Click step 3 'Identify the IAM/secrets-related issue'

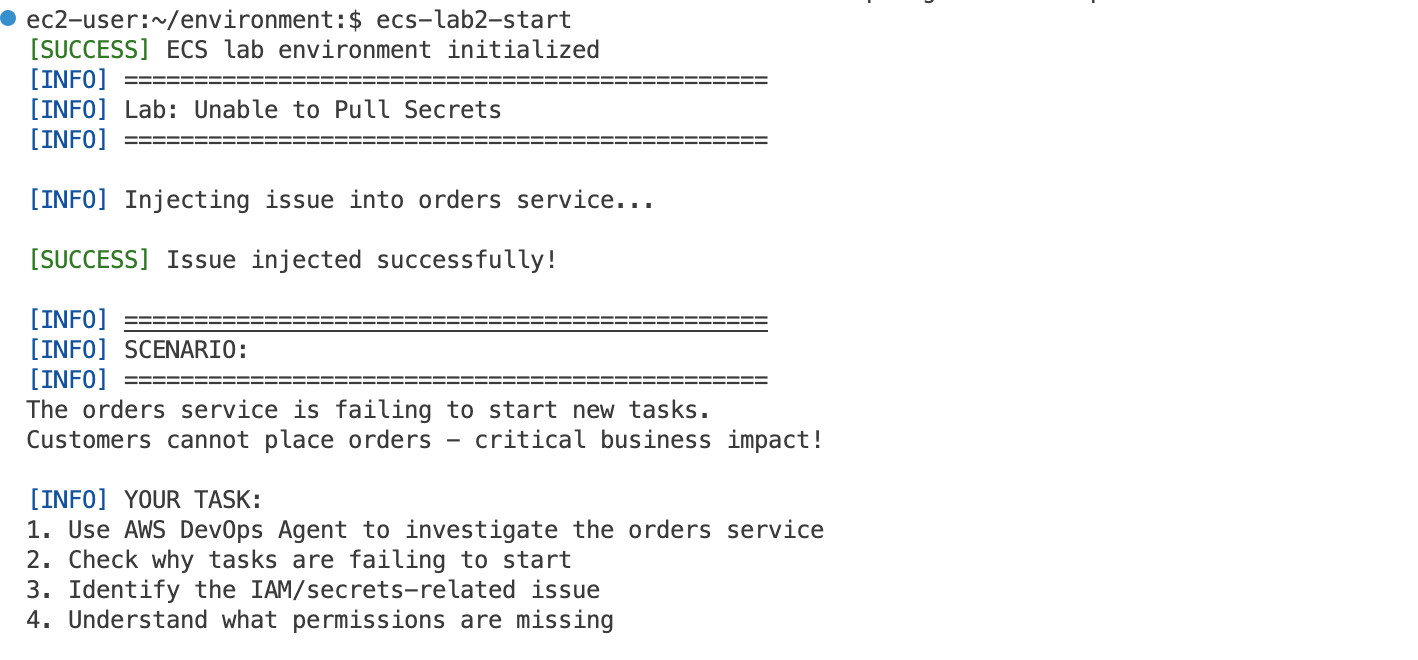(313, 590)
